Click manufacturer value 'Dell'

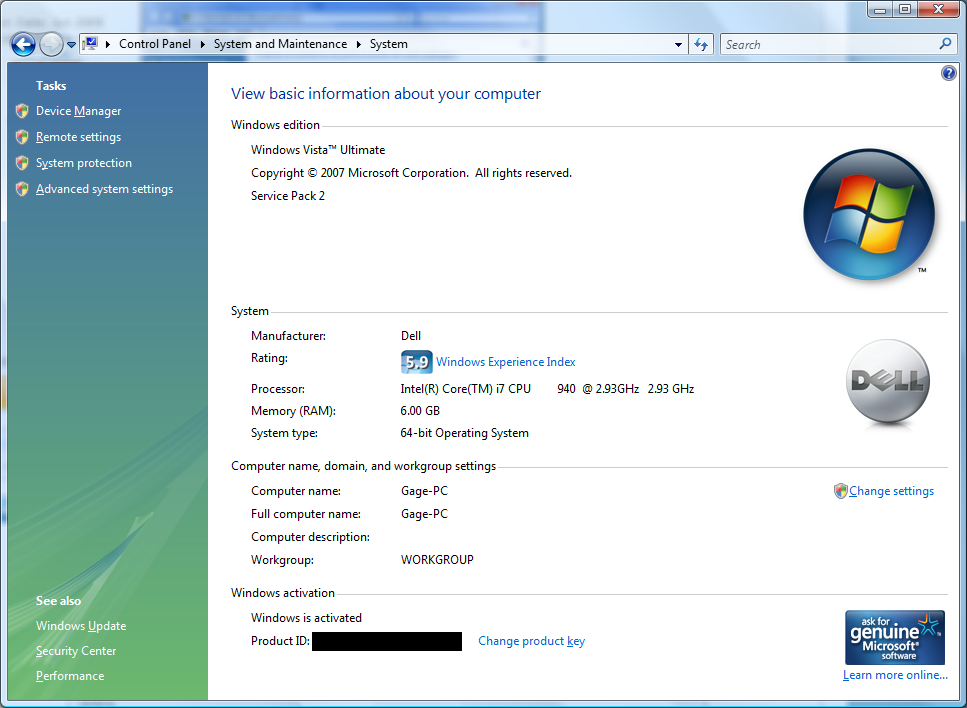[x=411, y=336]
